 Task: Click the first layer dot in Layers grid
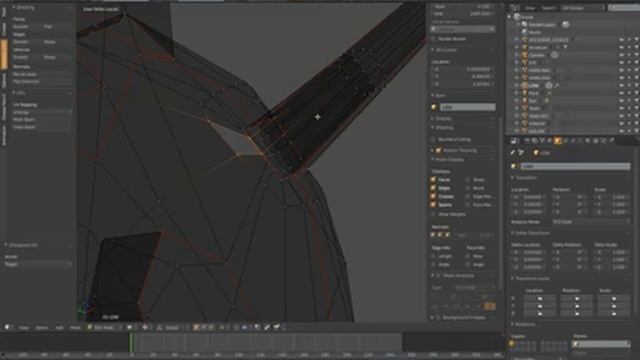click(x=512, y=343)
